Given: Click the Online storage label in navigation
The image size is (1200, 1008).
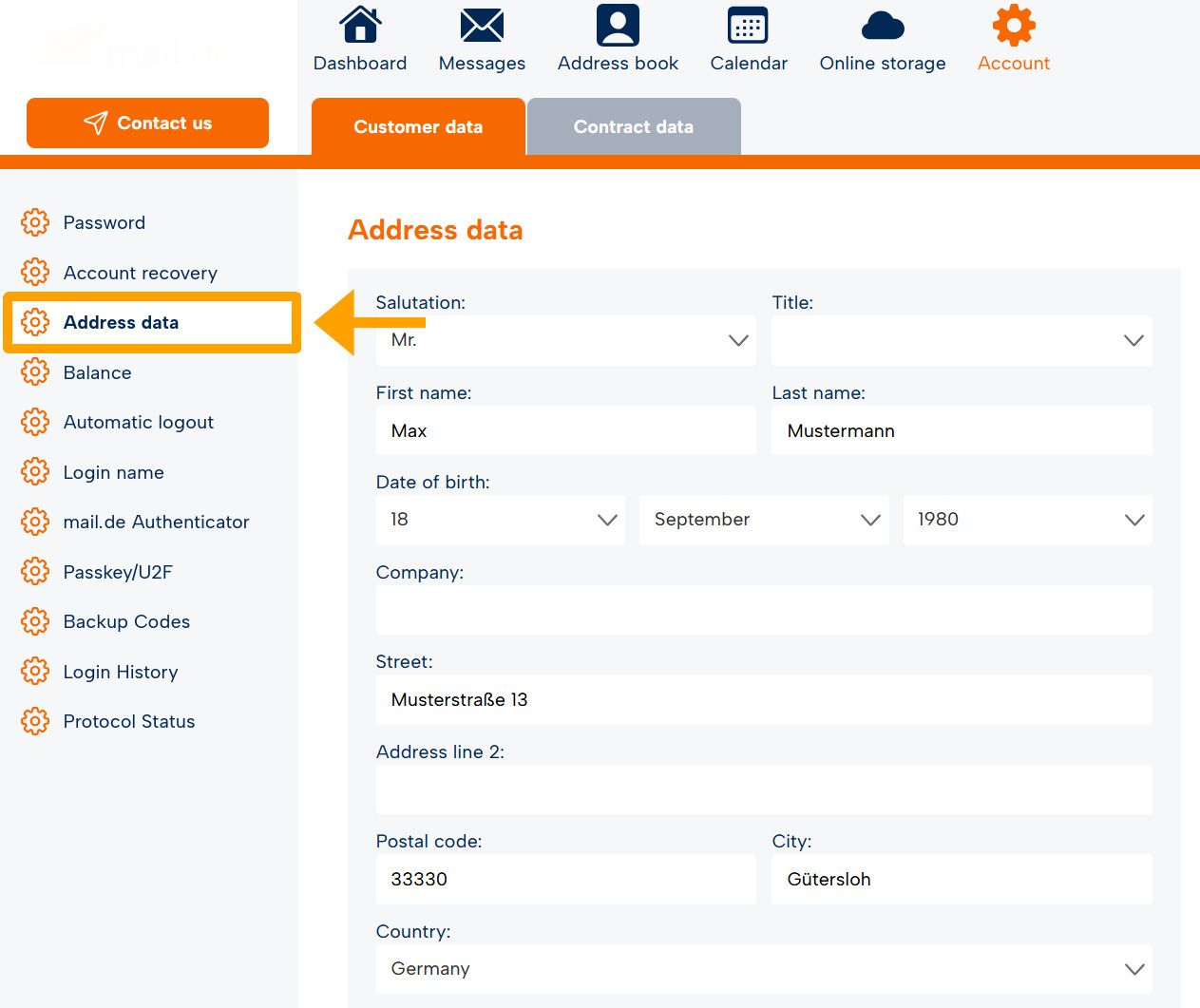Looking at the screenshot, I should (x=883, y=64).
